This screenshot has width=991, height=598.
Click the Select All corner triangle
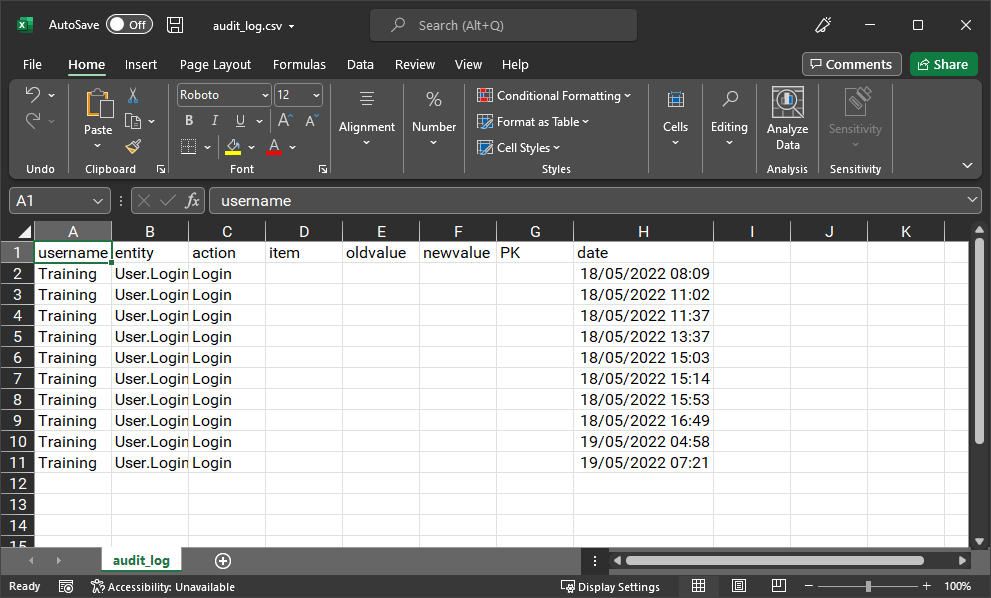[25, 231]
